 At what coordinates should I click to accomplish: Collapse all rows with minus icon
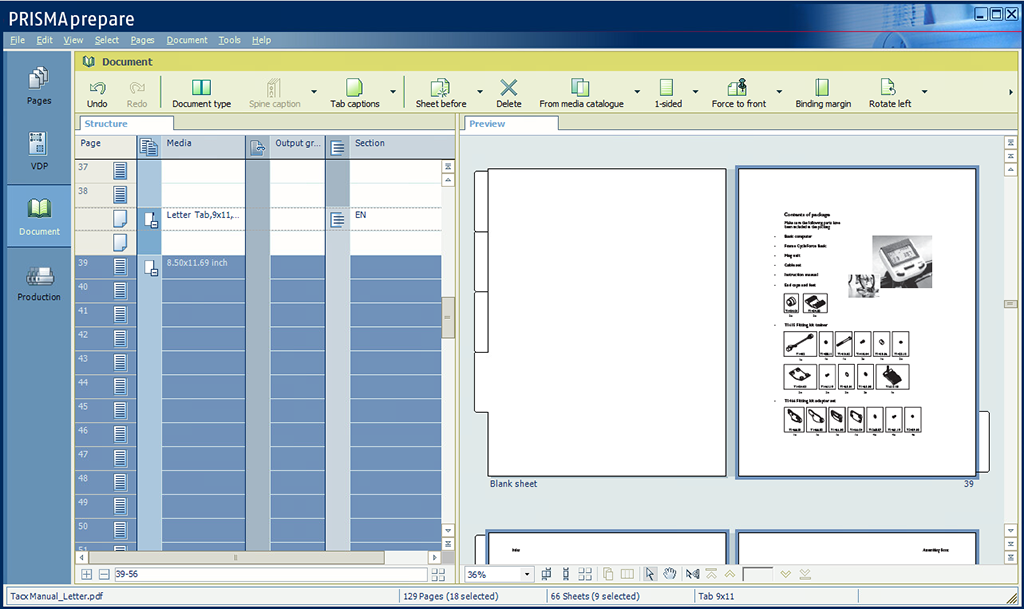[x=104, y=574]
